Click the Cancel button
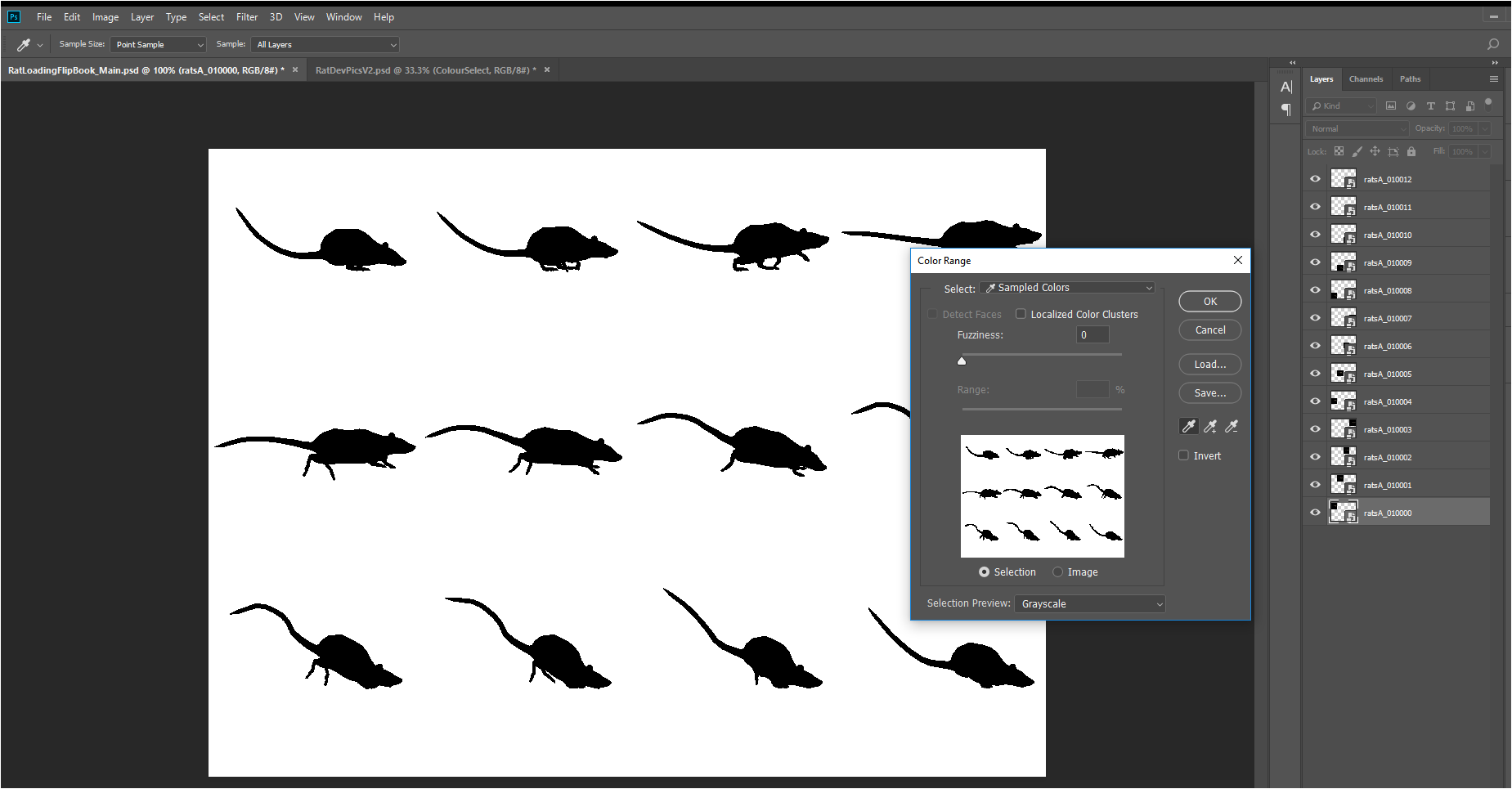The height and width of the screenshot is (789, 1512). [1209, 329]
